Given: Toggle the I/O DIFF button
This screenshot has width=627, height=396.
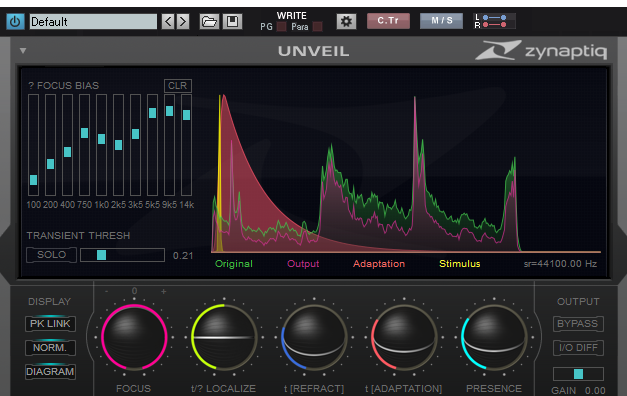Looking at the screenshot, I should pyautogui.click(x=578, y=348).
